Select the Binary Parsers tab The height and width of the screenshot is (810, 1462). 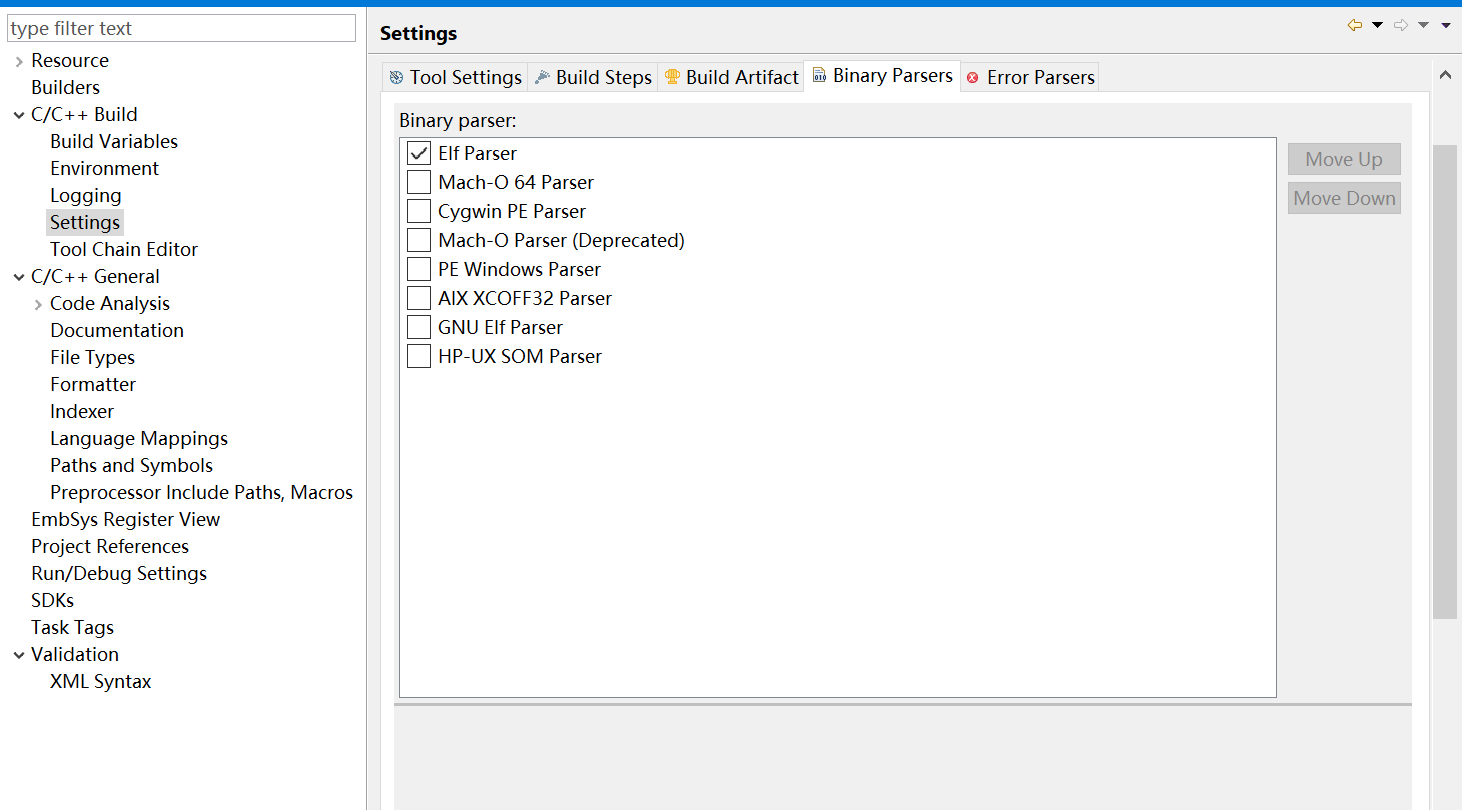coord(882,76)
